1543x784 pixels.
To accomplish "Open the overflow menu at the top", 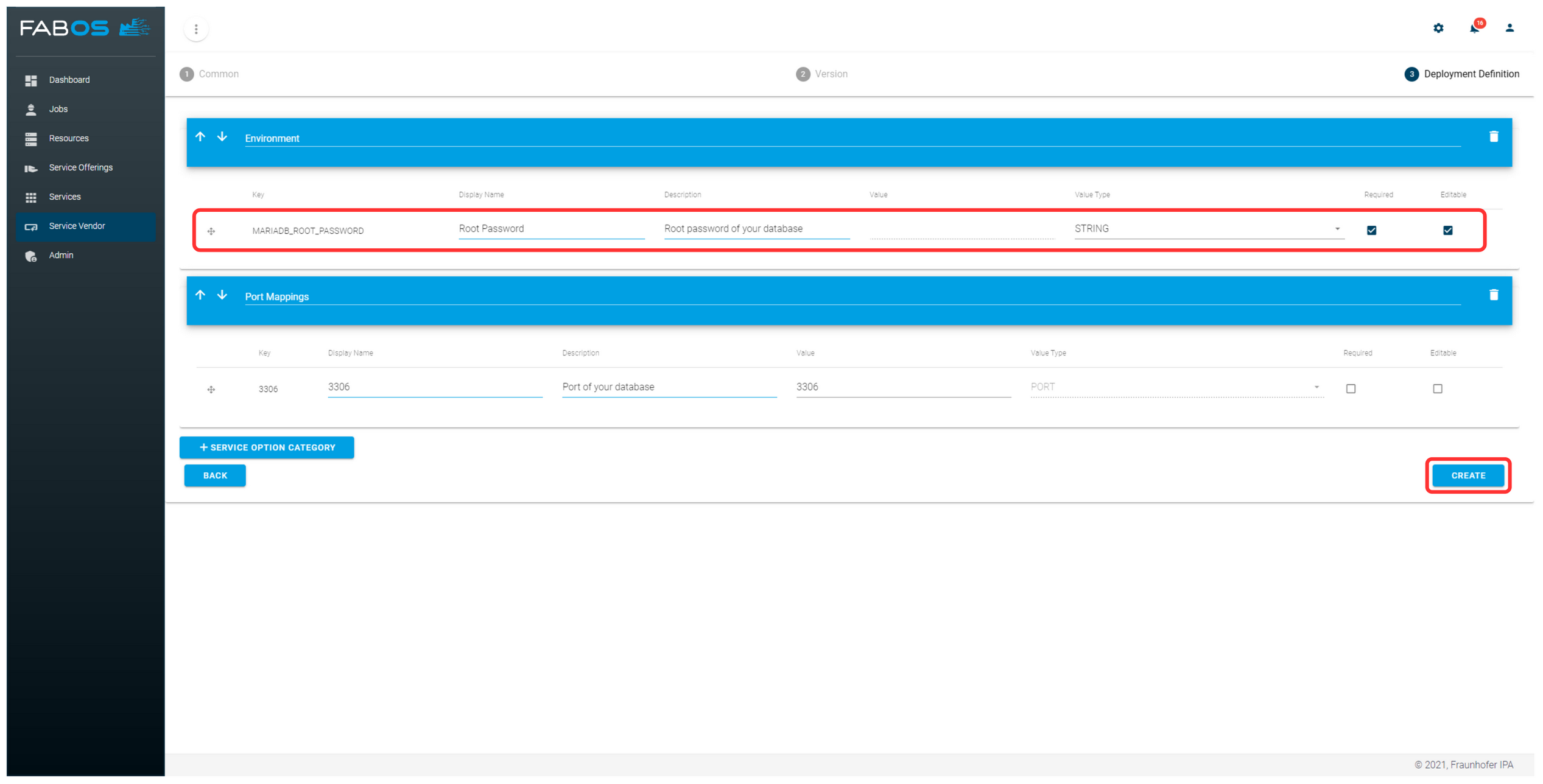I will 196,29.
